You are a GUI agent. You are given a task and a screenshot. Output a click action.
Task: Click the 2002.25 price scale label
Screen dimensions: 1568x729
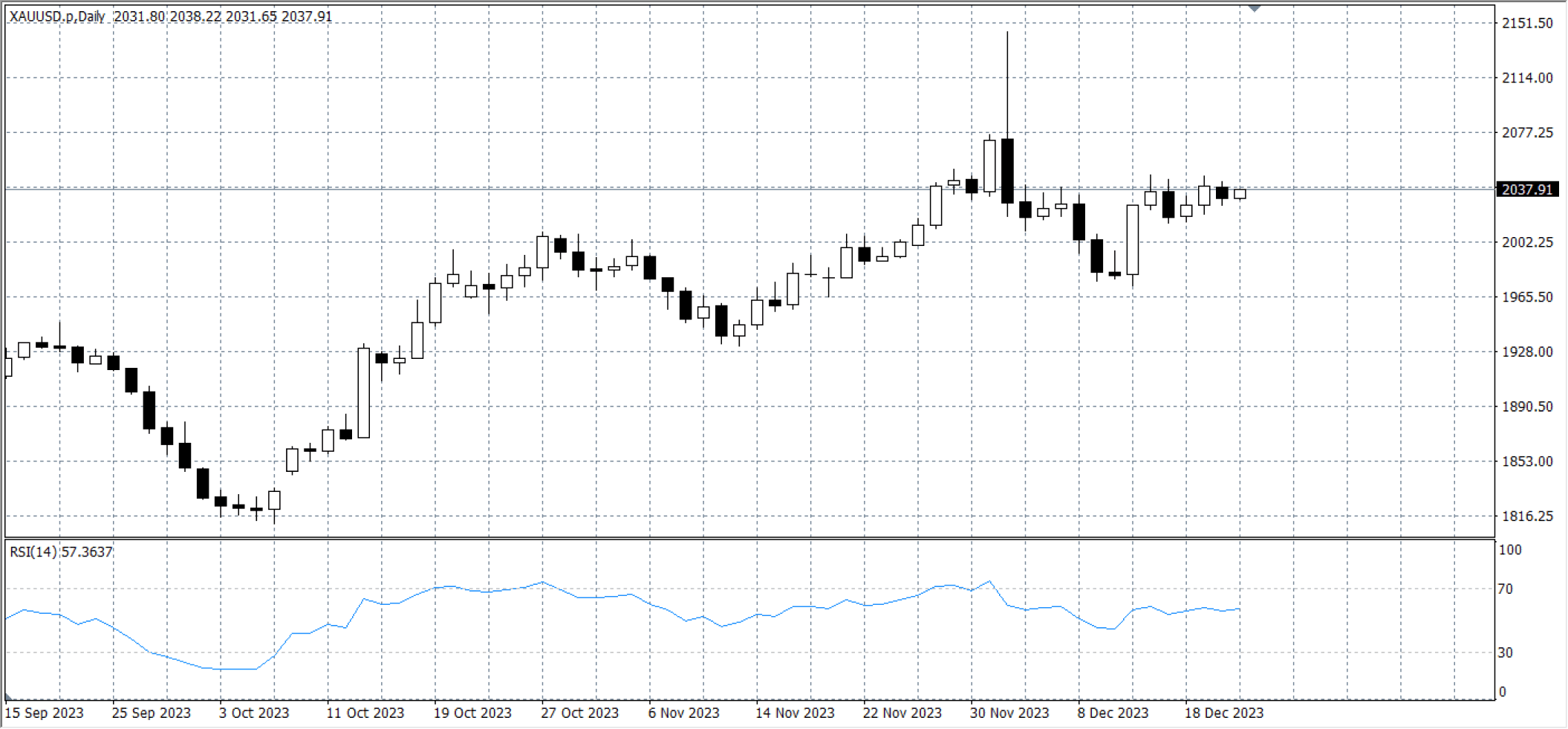click(1527, 242)
